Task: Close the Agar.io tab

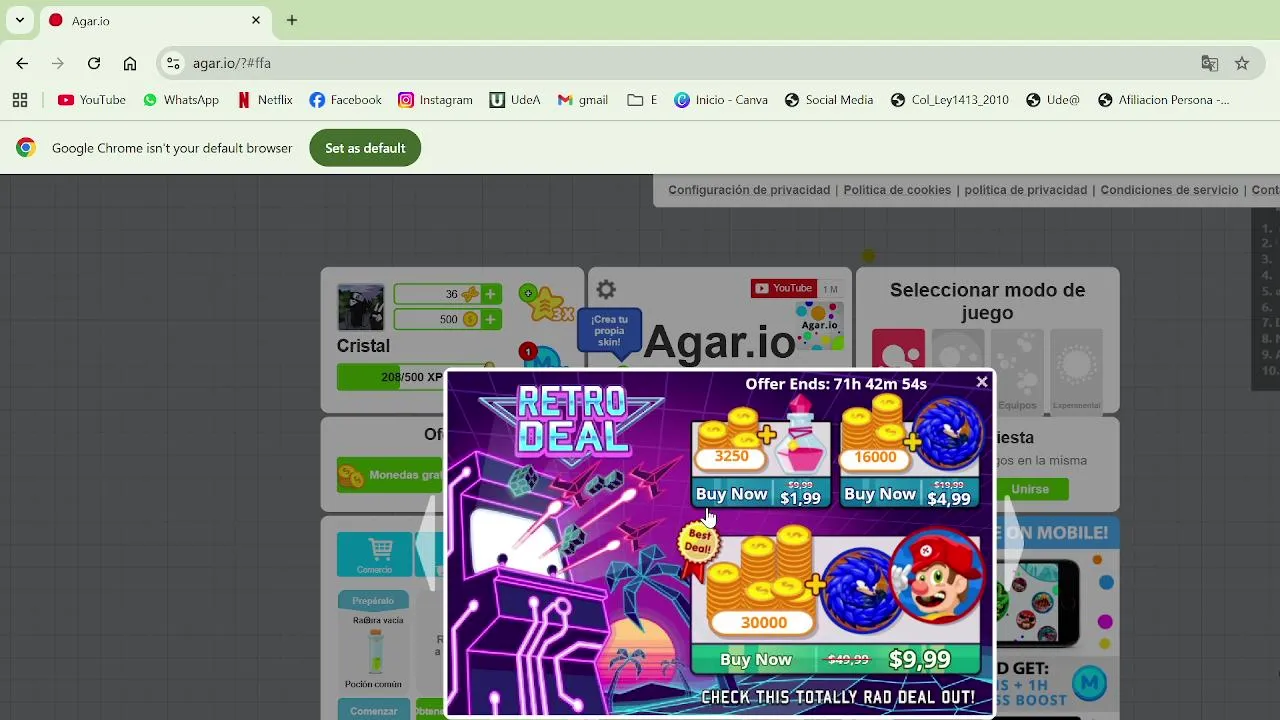Action: tap(256, 20)
